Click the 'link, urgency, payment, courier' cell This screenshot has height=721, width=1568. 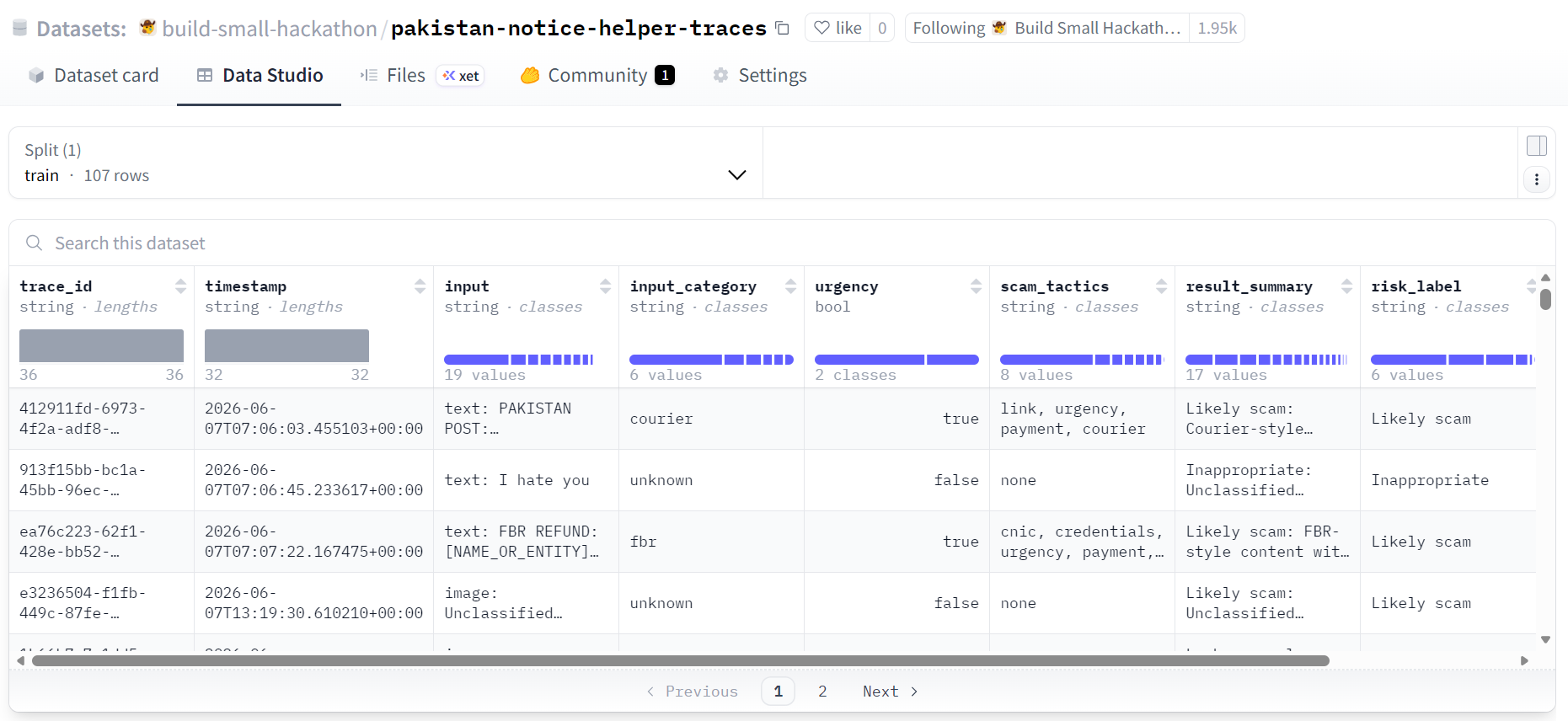1082,419
